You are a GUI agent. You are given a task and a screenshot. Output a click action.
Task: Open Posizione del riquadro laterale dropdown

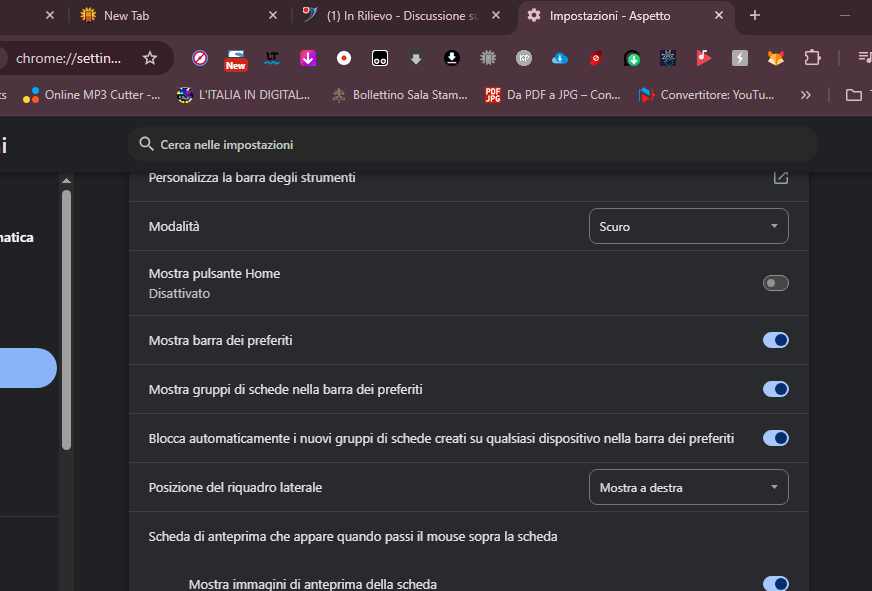coord(688,488)
